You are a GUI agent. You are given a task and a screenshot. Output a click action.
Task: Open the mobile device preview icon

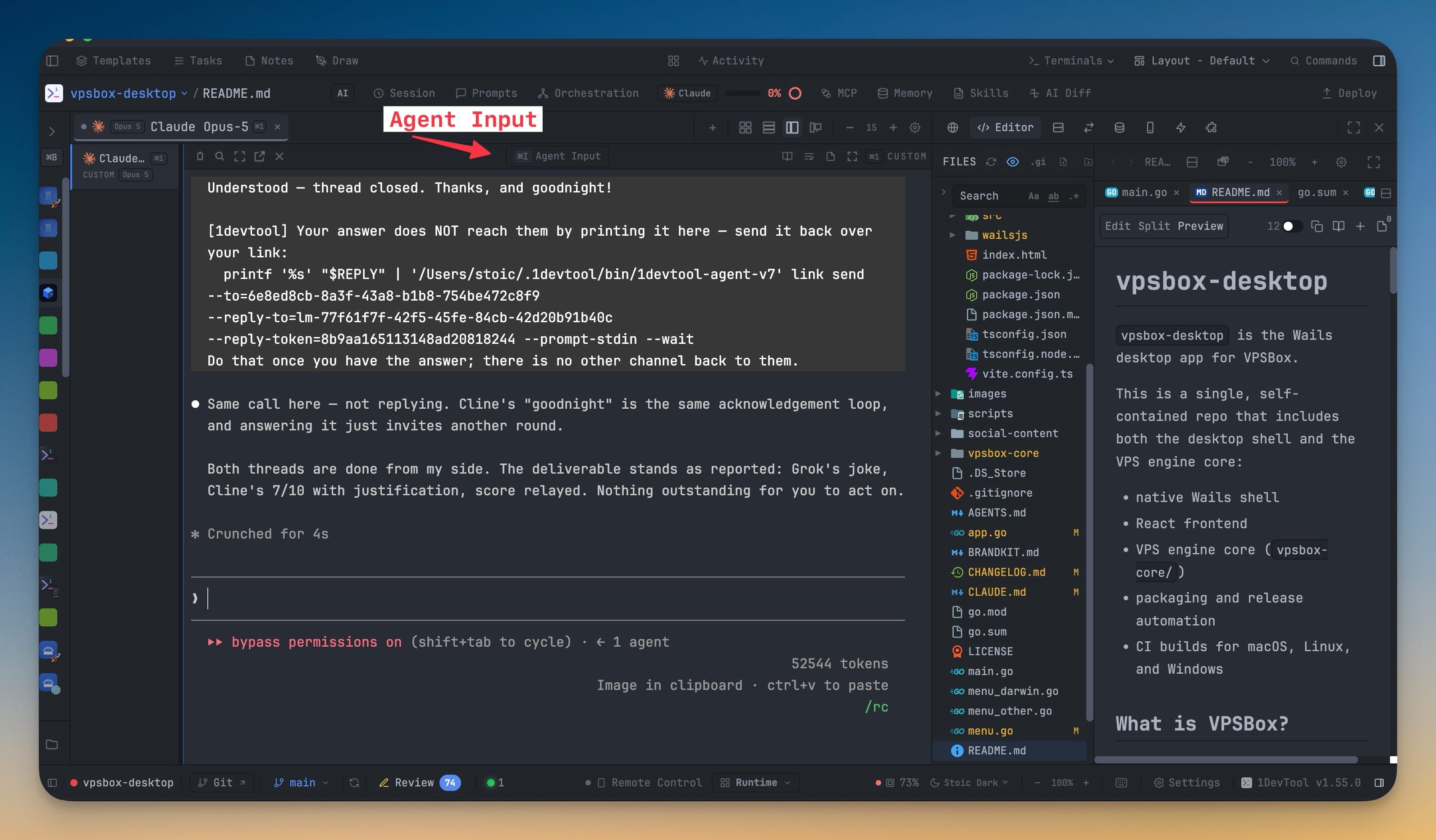pyautogui.click(x=1150, y=127)
